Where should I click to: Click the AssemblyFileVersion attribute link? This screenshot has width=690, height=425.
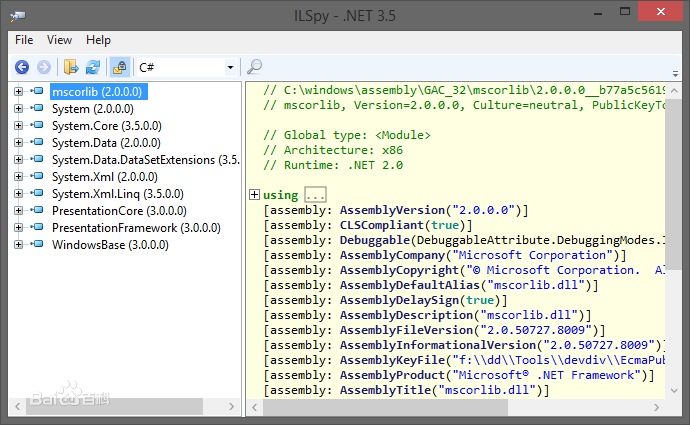[406, 330]
